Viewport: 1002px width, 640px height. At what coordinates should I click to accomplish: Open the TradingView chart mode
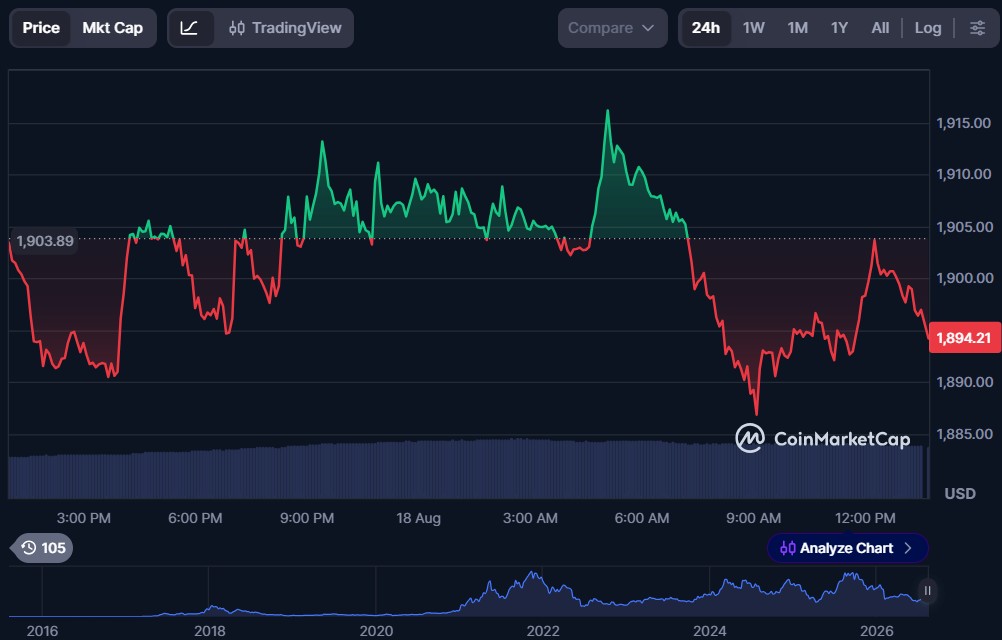(285, 28)
